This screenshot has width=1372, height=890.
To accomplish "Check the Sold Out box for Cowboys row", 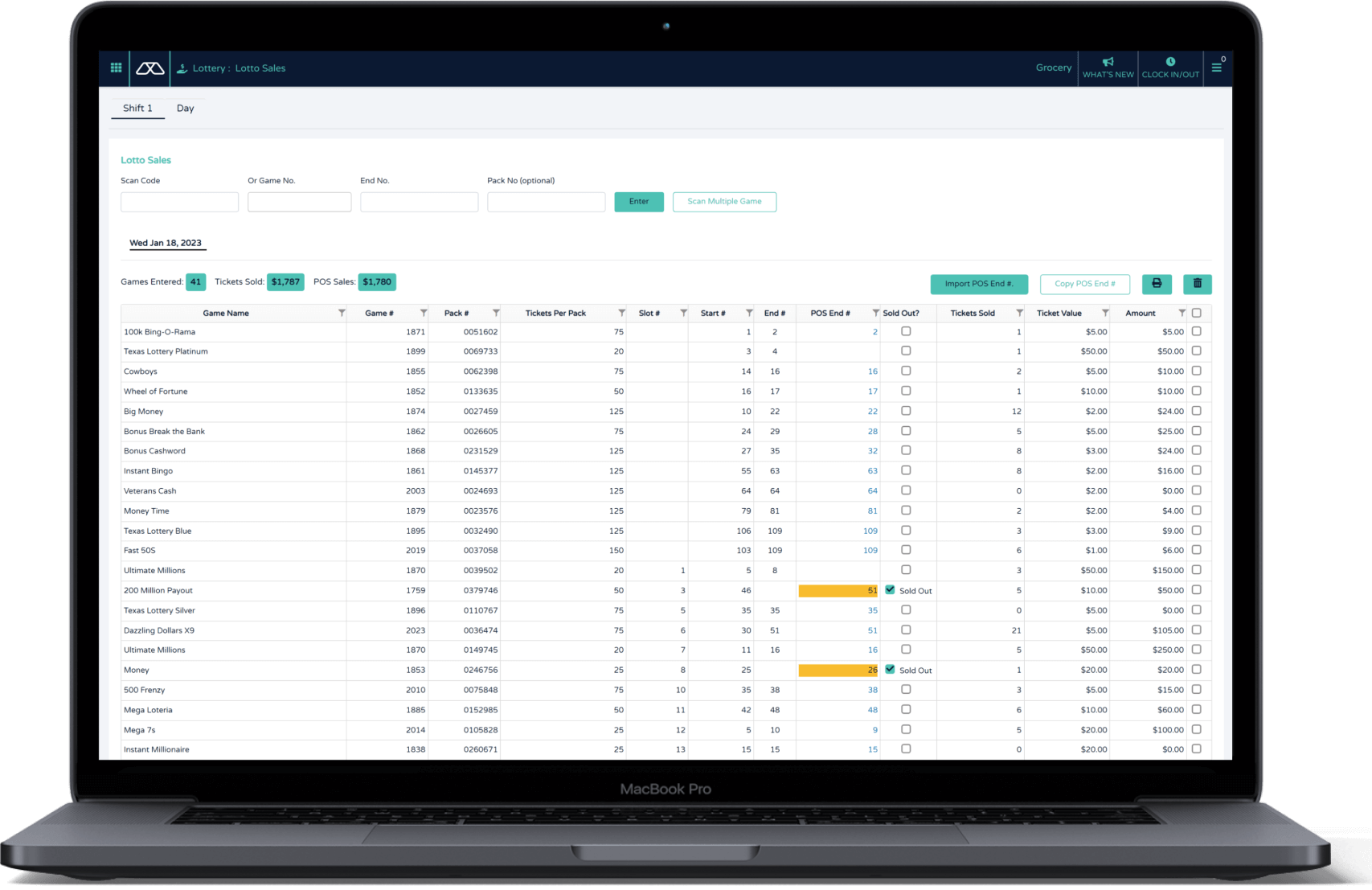I will point(907,371).
